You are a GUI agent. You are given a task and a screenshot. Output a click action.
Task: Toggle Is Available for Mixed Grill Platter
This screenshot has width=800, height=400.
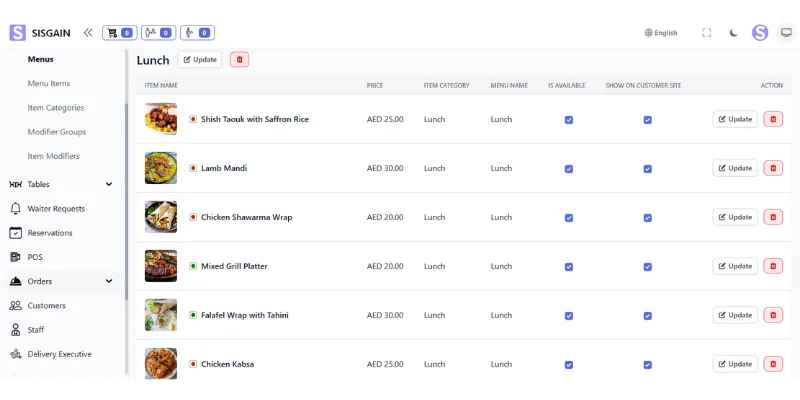[x=569, y=267]
